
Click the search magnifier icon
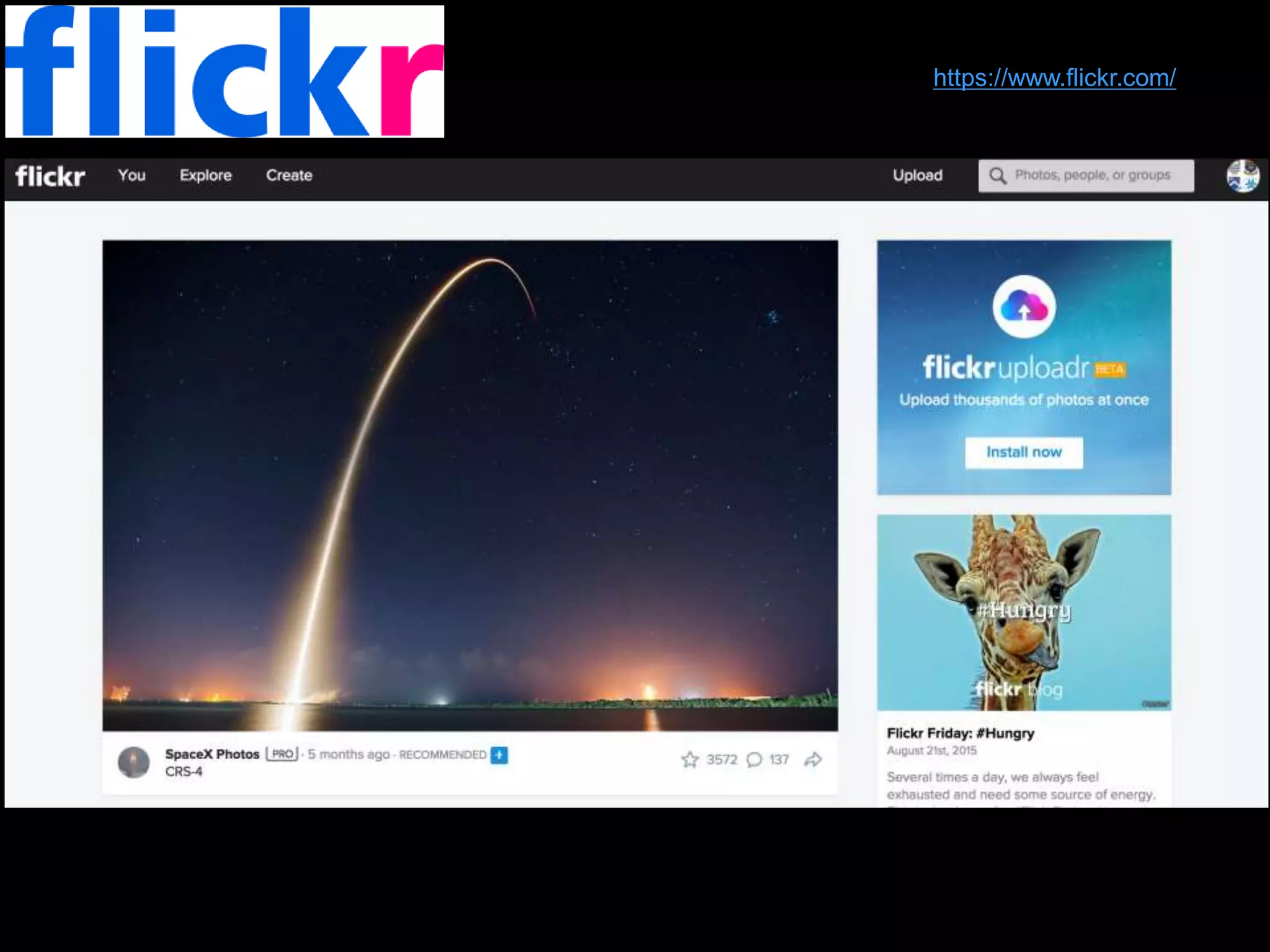pos(997,175)
